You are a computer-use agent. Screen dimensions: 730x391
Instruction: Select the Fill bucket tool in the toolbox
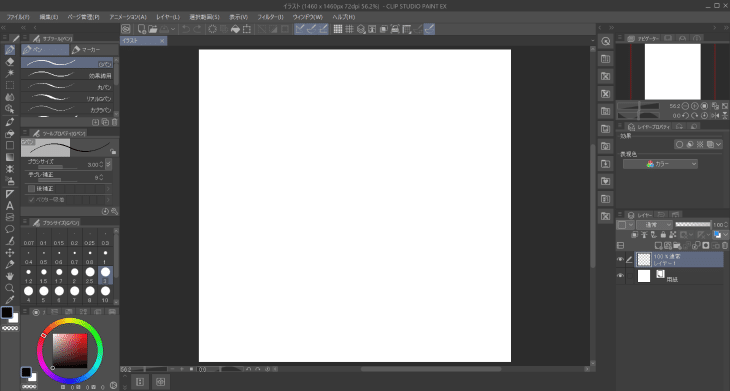point(10,134)
